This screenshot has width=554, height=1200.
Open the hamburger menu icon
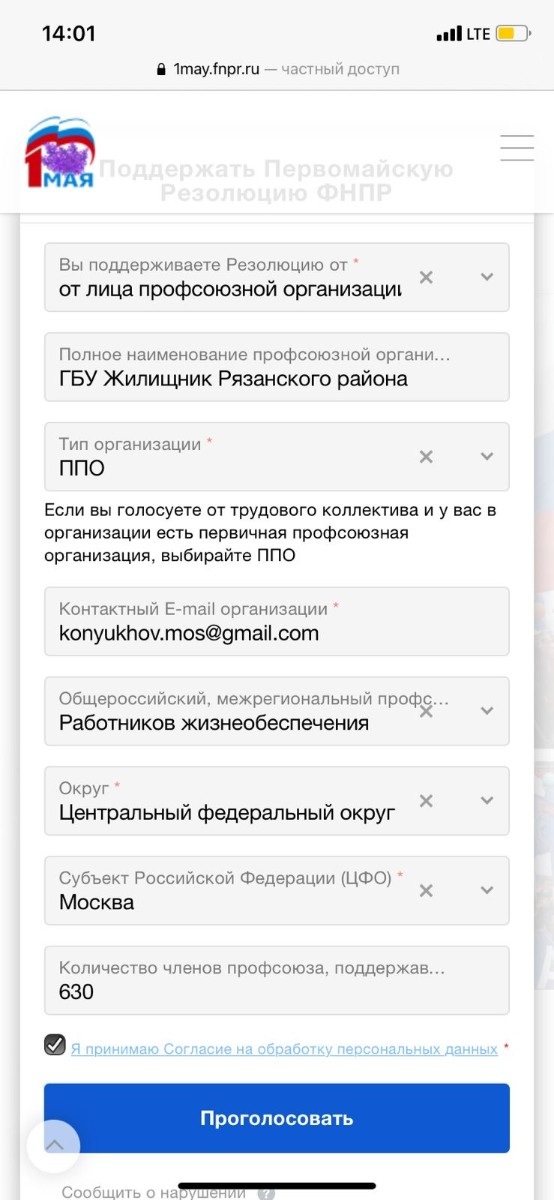pos(517,148)
